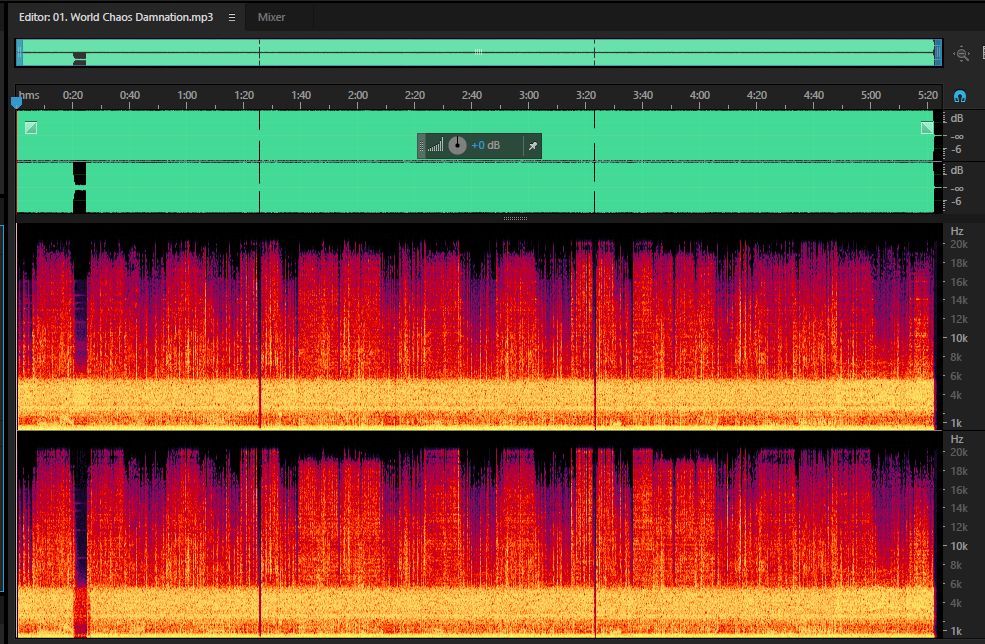Click the 0:40 mark on the timeline ruler
Viewport: 985px width, 644px height.
[x=129, y=95]
